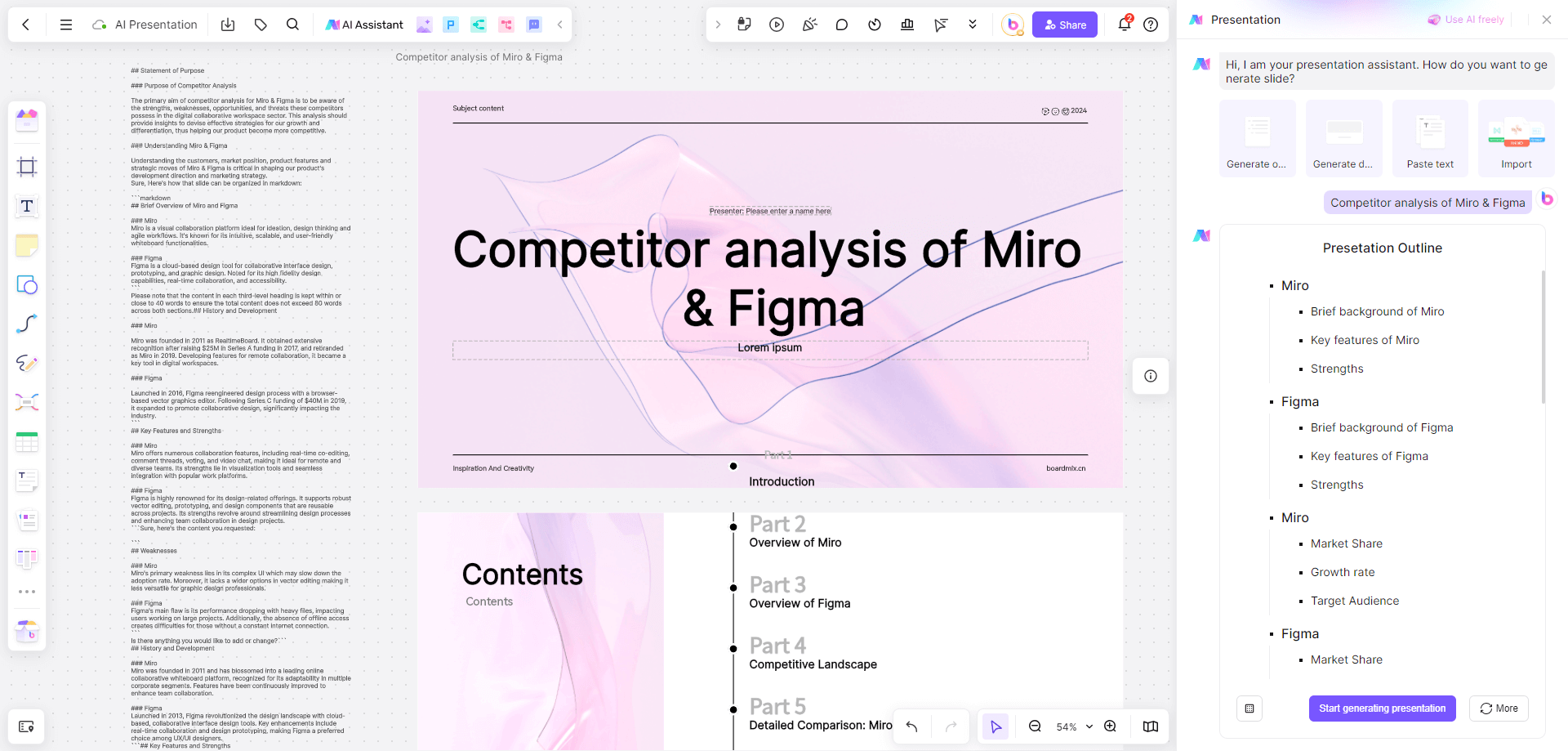Click the user avatar in top bar
The width and height of the screenshot is (1568, 751).
1013,25
